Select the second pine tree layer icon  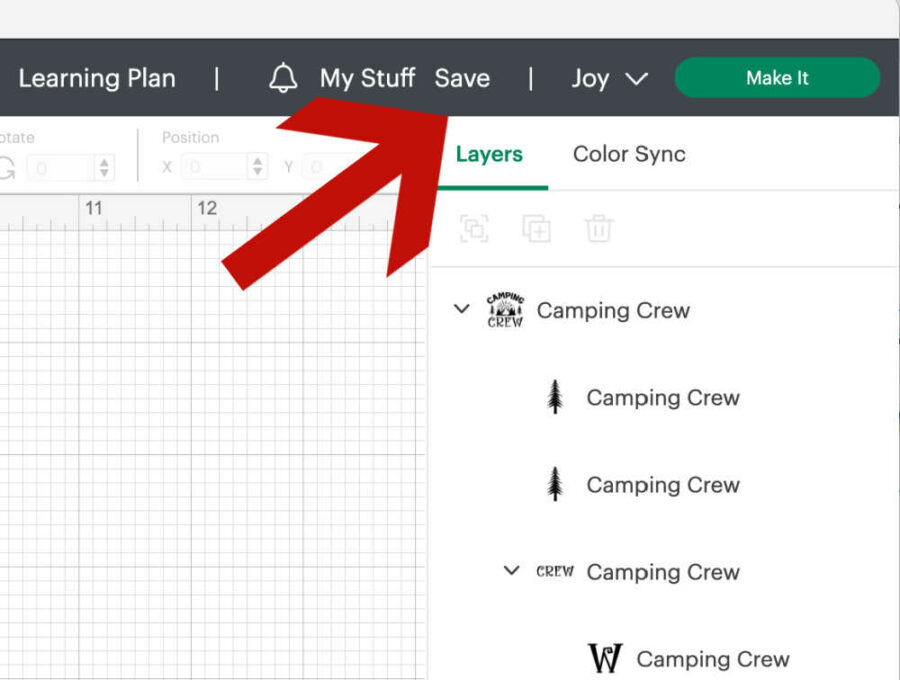point(555,484)
